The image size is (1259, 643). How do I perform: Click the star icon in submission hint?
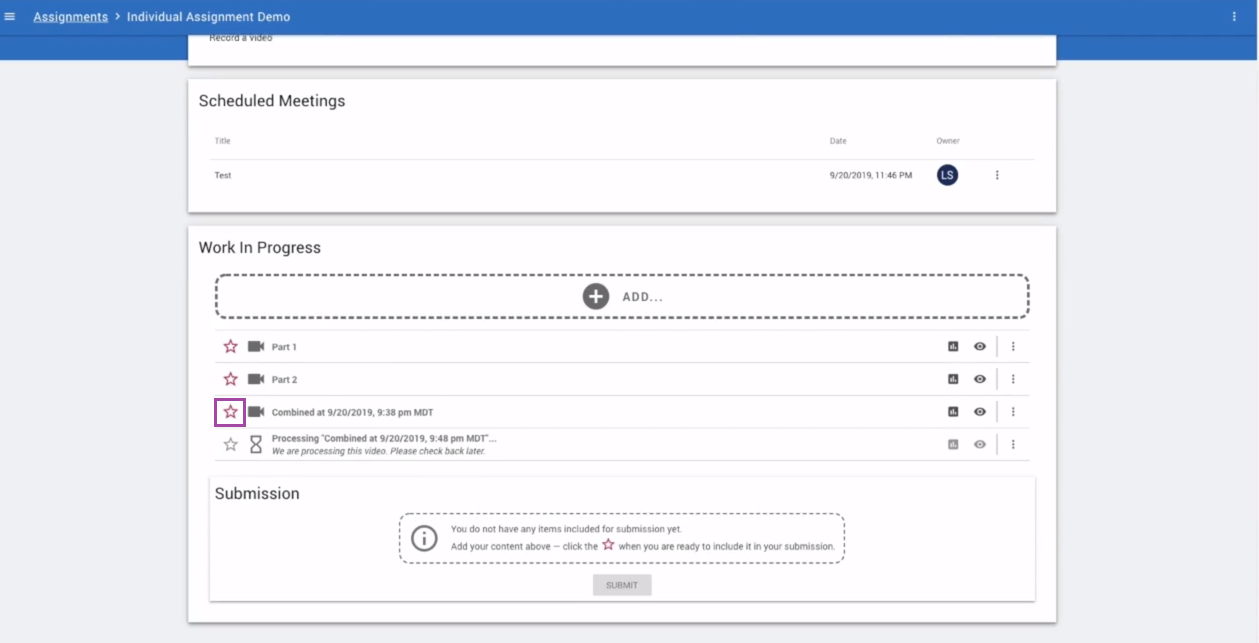[x=608, y=545]
